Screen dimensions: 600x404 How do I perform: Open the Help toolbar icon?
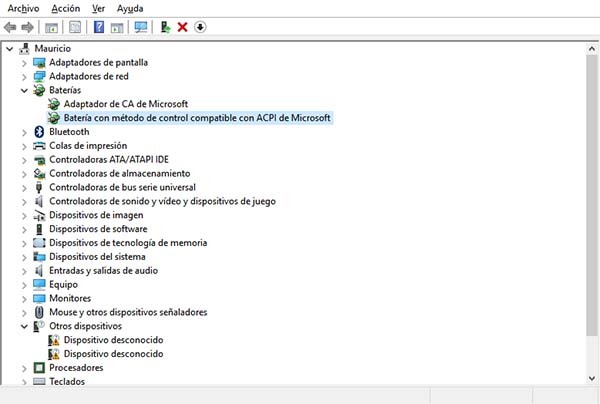99,27
